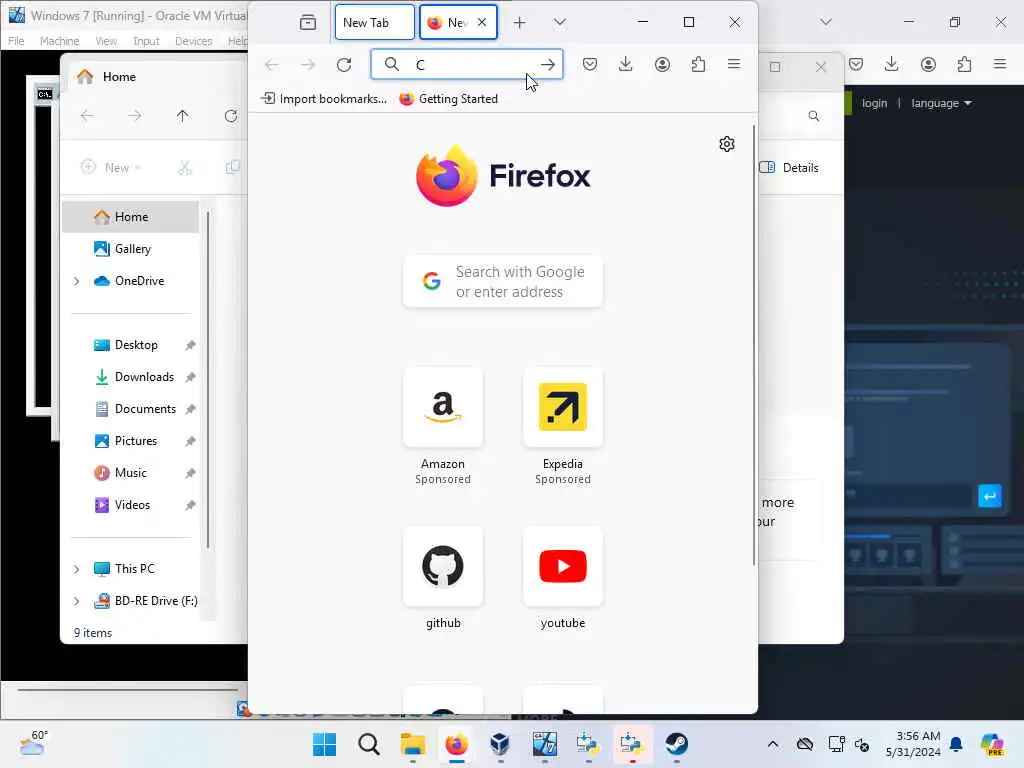
Task: Unpin Desktop using its pin icon
Action: coord(190,345)
